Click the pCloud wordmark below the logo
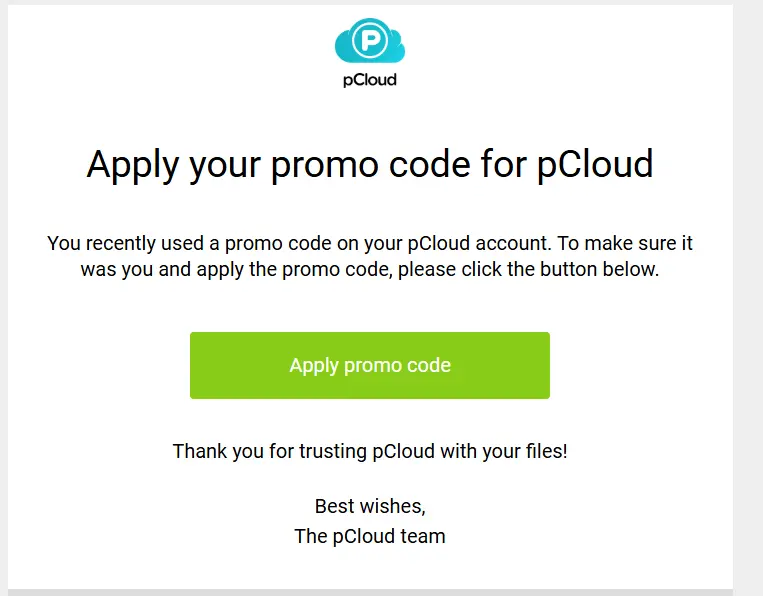Viewport: 763px width, 596px height. 370,80
